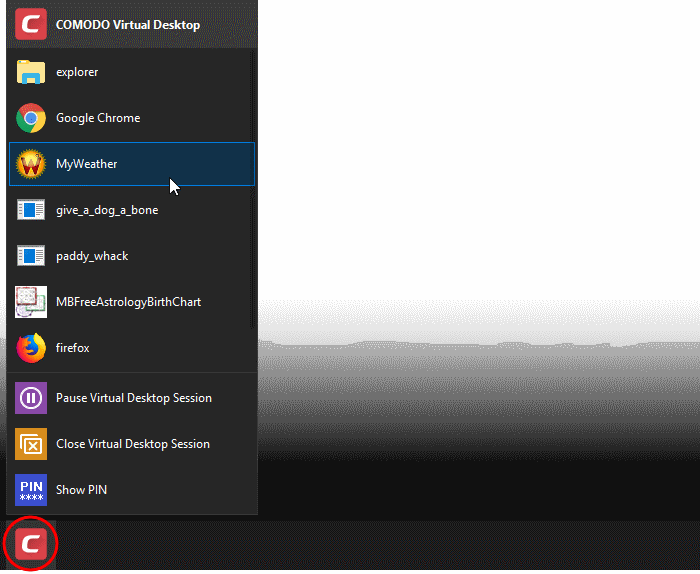
Task: Click the MBFreeAstrologyBirthChart icon
Action: (x=31, y=302)
